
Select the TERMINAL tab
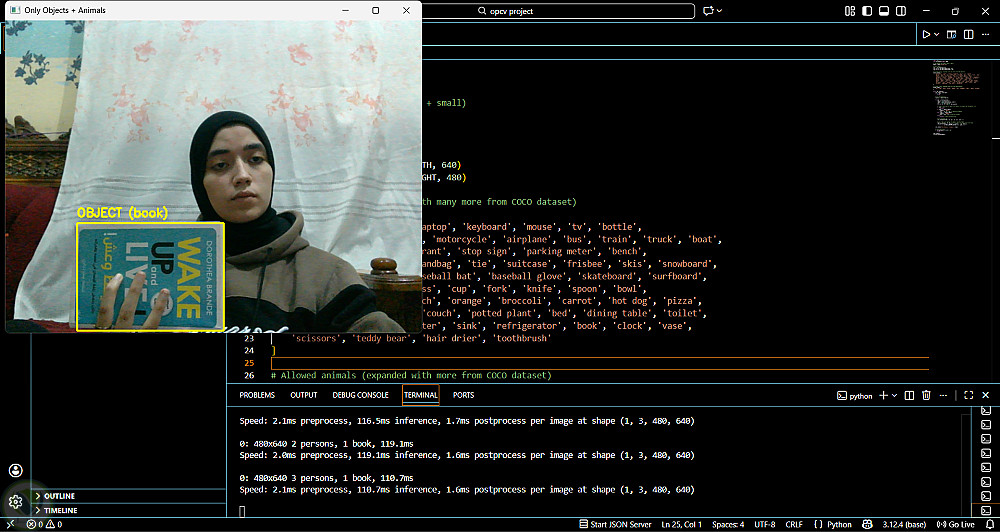tap(420, 395)
